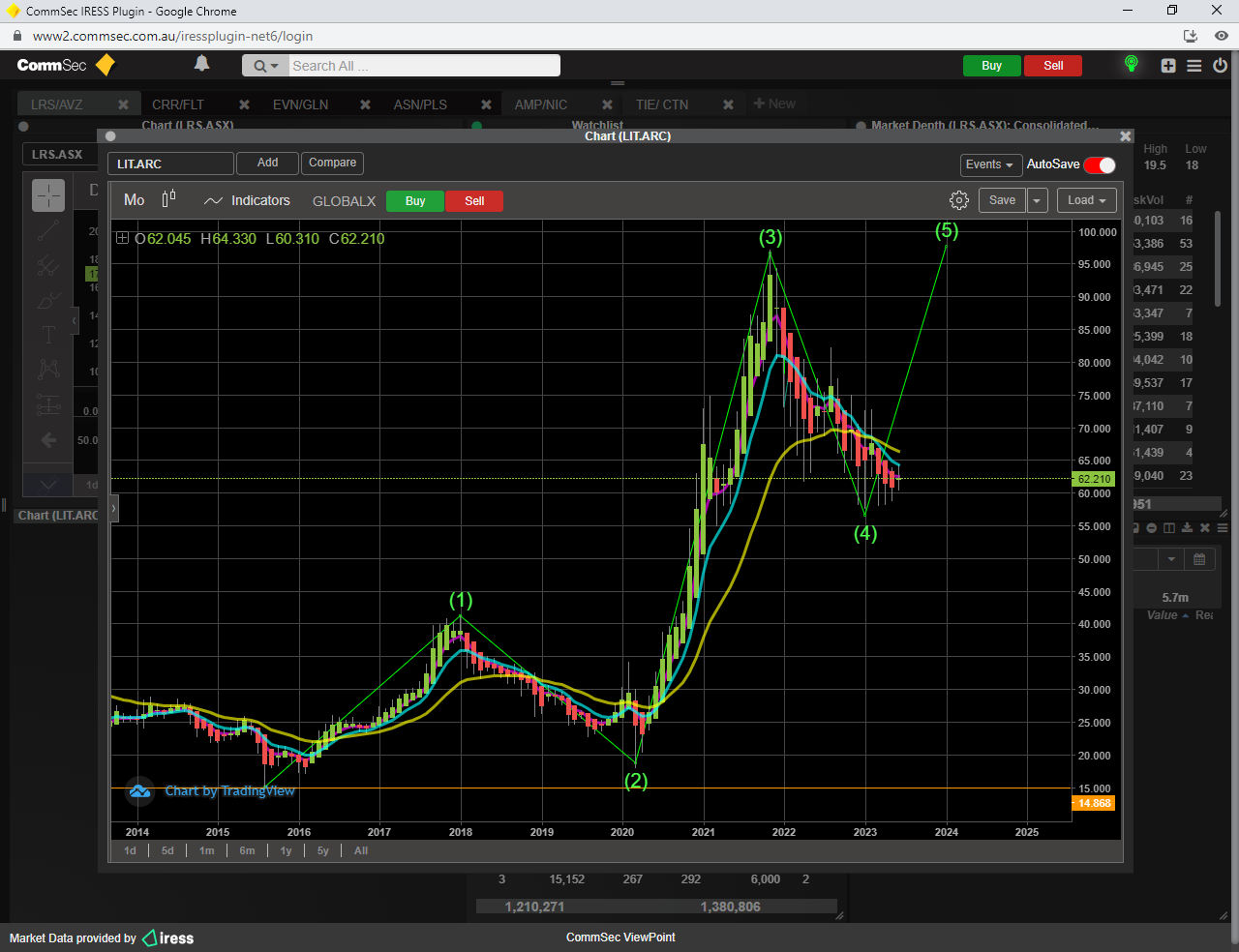Click the Add button beside symbol field

point(267,164)
